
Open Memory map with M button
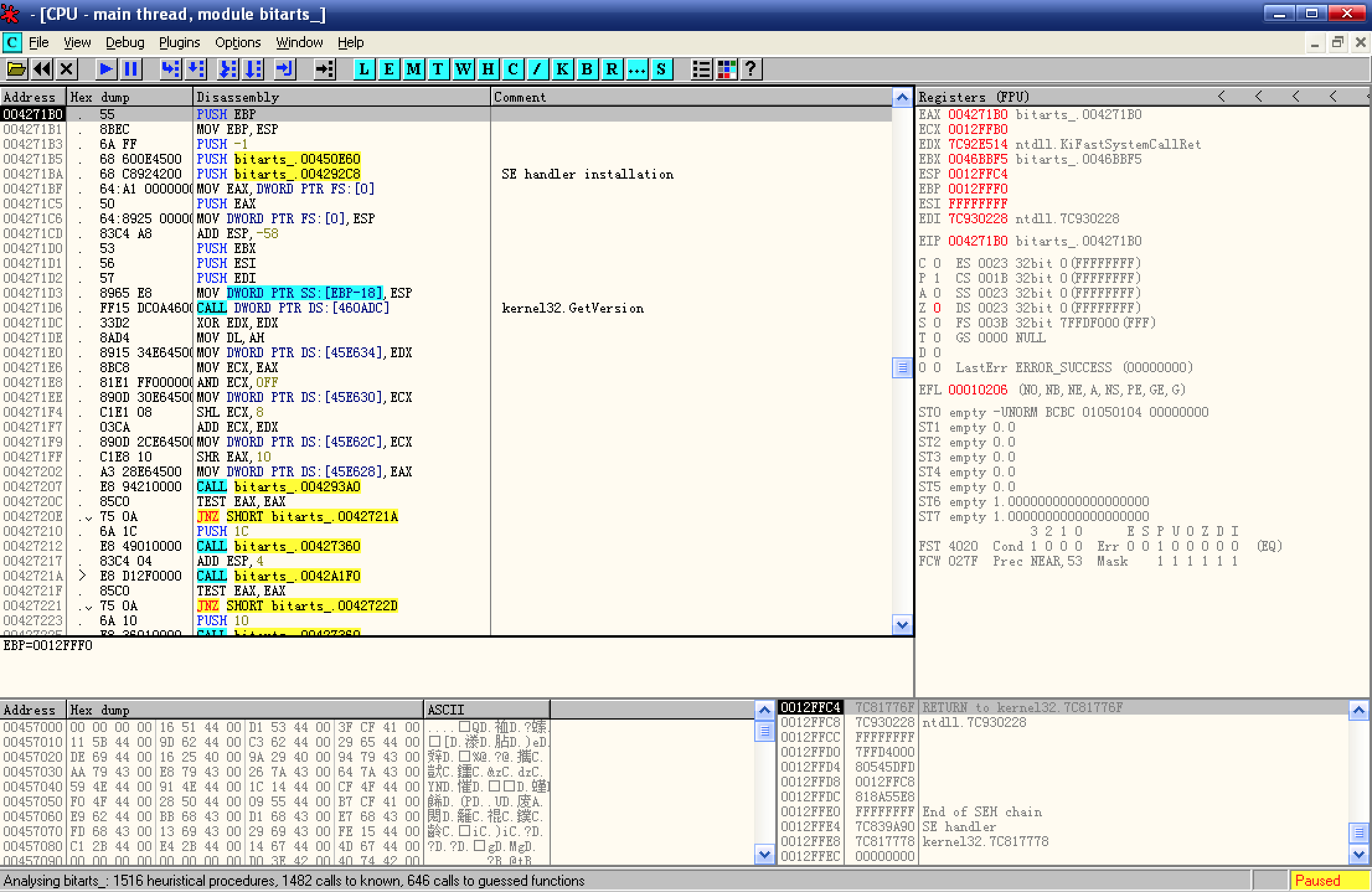pyautogui.click(x=414, y=69)
